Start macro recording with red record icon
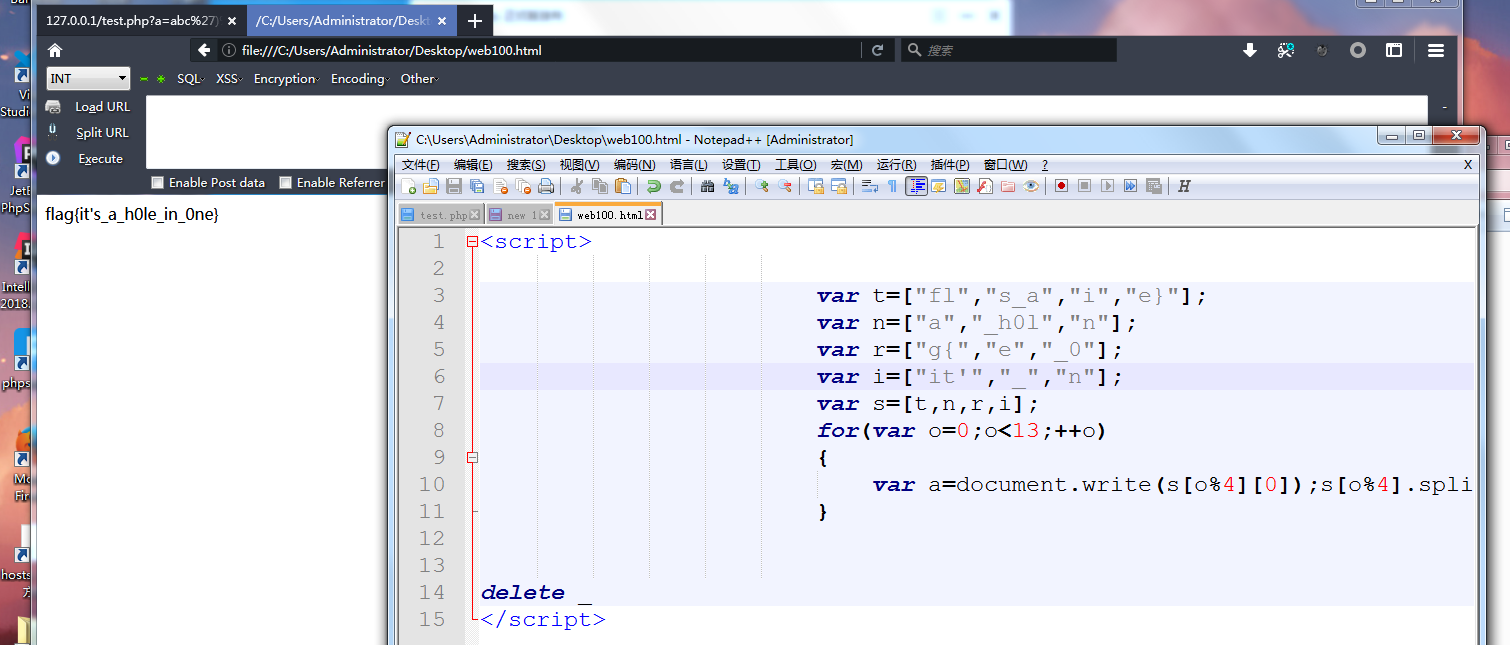The image size is (1510, 645). point(1061,186)
